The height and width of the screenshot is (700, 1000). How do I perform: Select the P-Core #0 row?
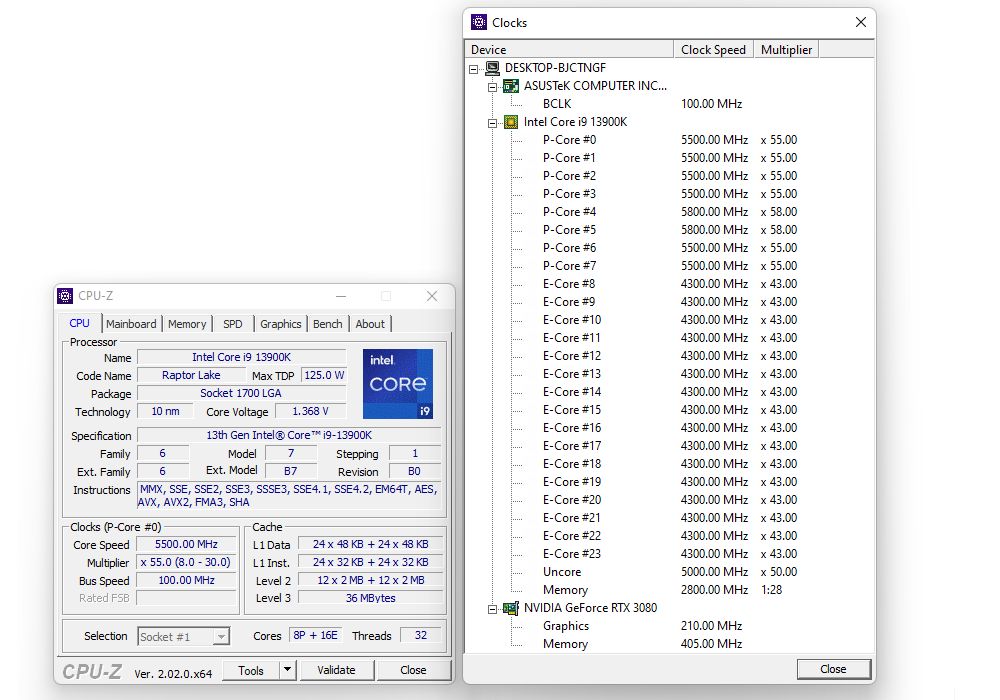[x=670, y=140]
